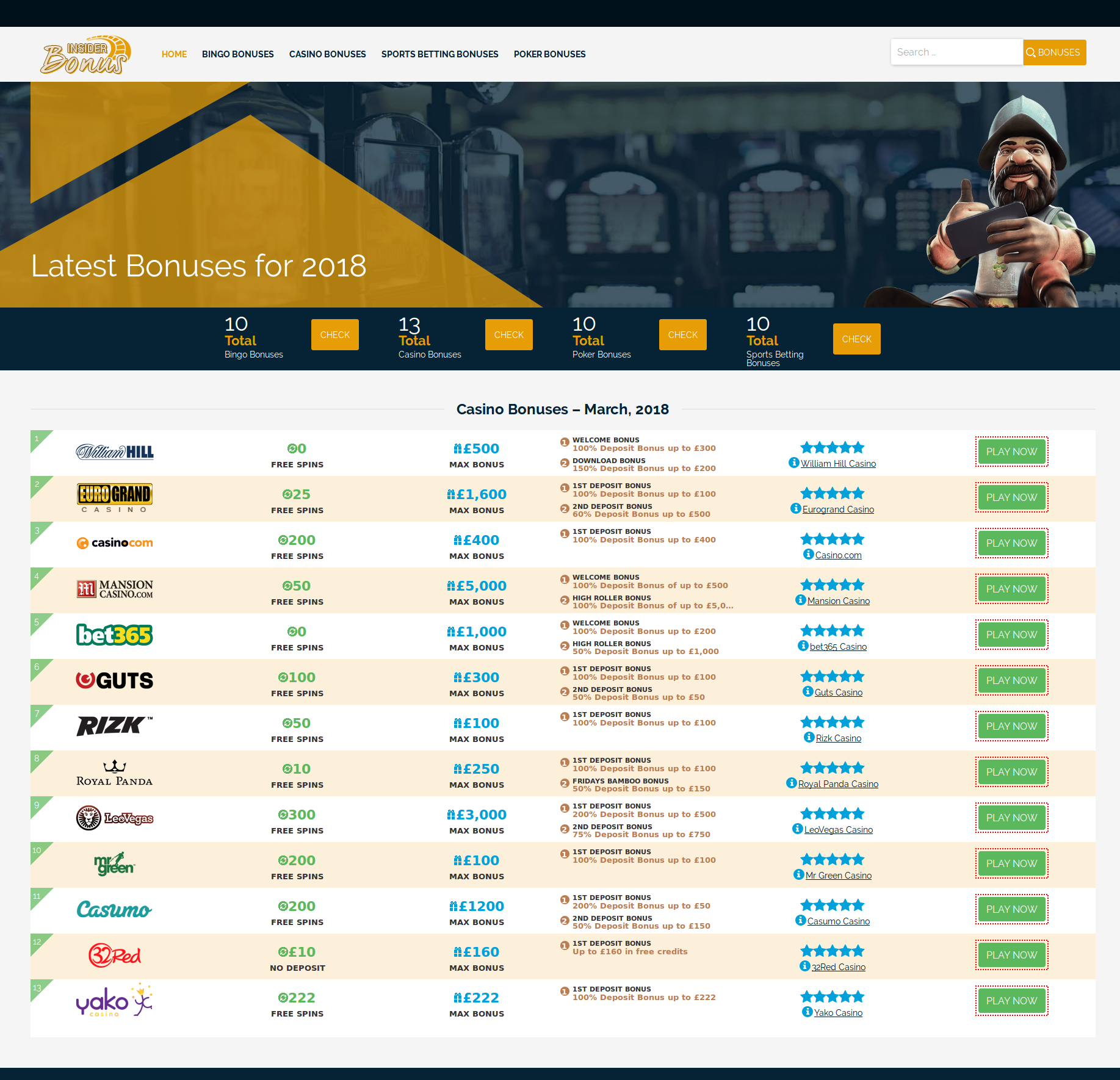Click the info icon beside Casino.com link
Screen dimensions: 1120x1080
pyautogui.click(x=809, y=554)
